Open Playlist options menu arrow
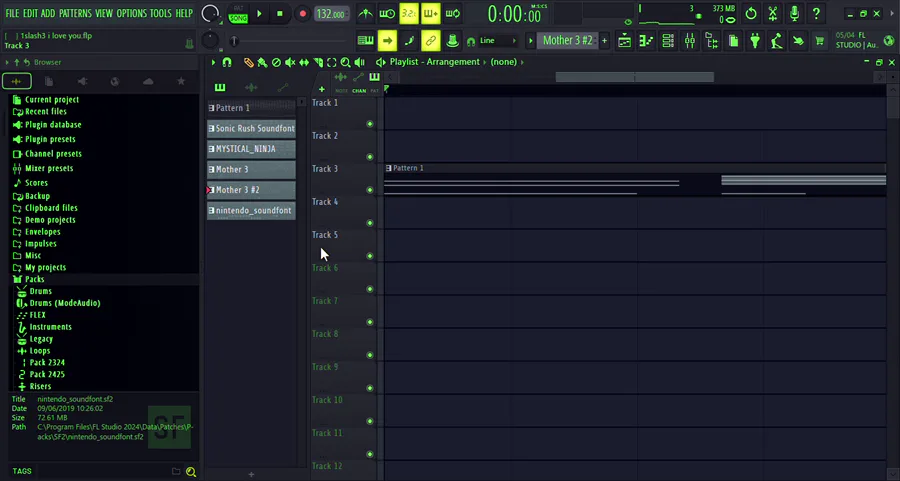The image size is (900, 481). click(213, 63)
